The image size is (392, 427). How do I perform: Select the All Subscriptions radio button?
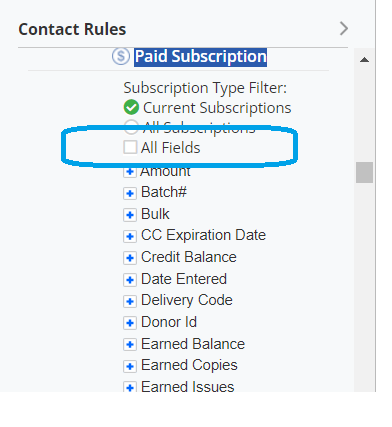coord(131,127)
